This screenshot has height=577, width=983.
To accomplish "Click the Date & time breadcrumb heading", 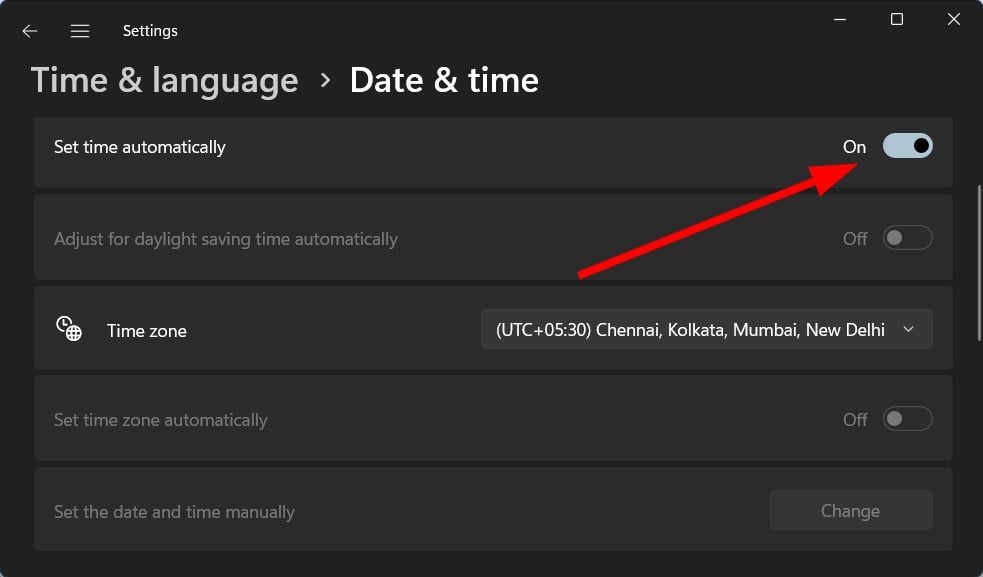I will coord(444,80).
